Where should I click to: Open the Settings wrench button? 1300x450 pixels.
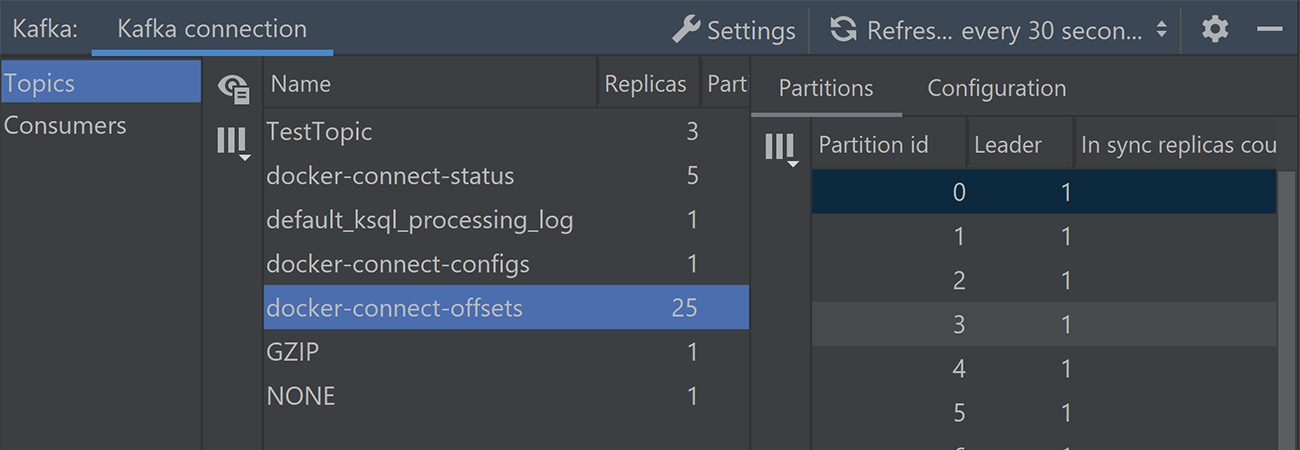[733, 30]
